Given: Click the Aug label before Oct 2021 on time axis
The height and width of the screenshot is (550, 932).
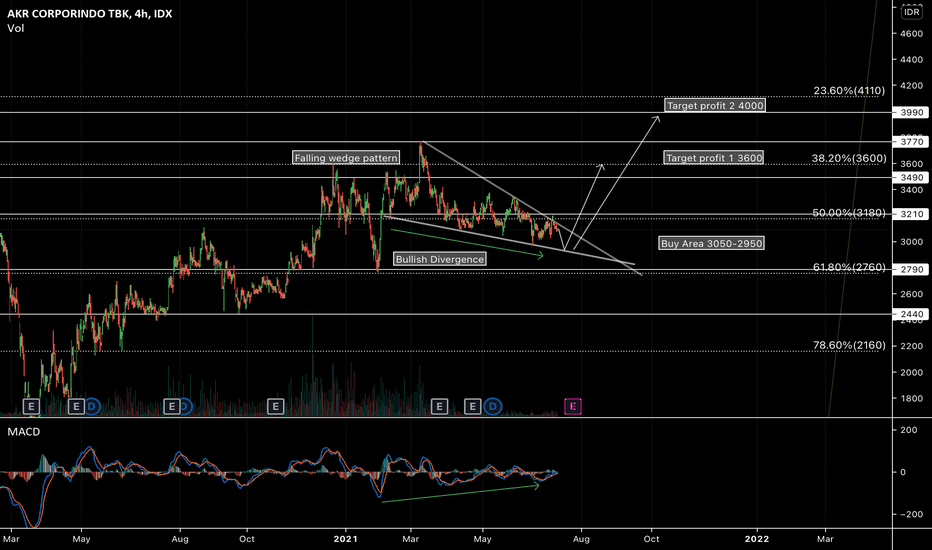Looking at the screenshot, I should 581,539.
